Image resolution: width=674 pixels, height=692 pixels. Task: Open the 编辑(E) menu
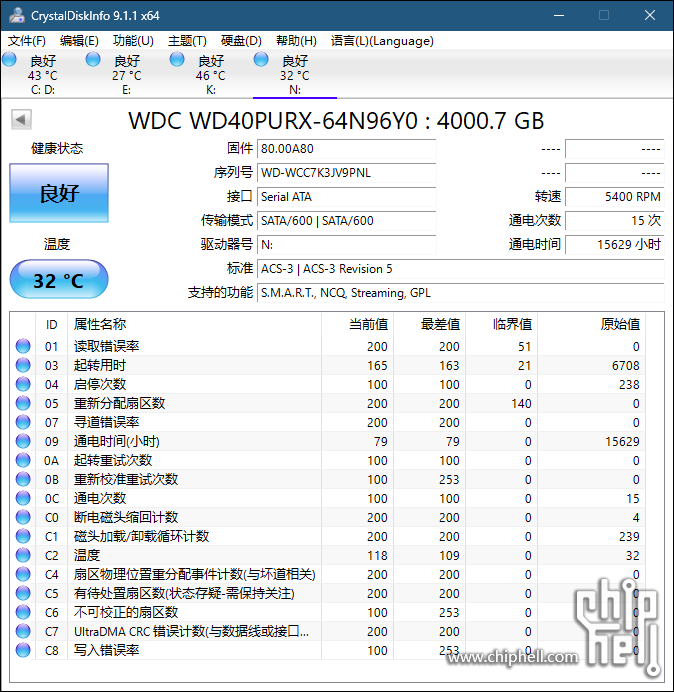tap(79, 41)
